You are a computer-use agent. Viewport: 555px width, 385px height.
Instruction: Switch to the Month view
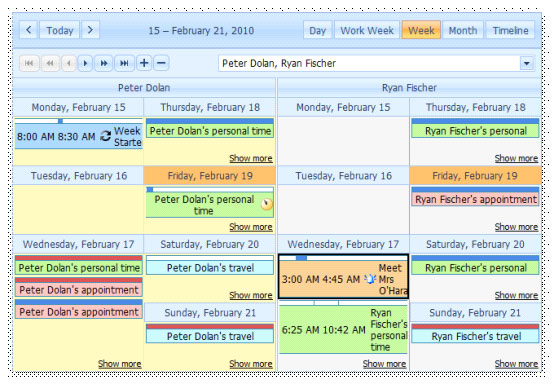coord(463,30)
